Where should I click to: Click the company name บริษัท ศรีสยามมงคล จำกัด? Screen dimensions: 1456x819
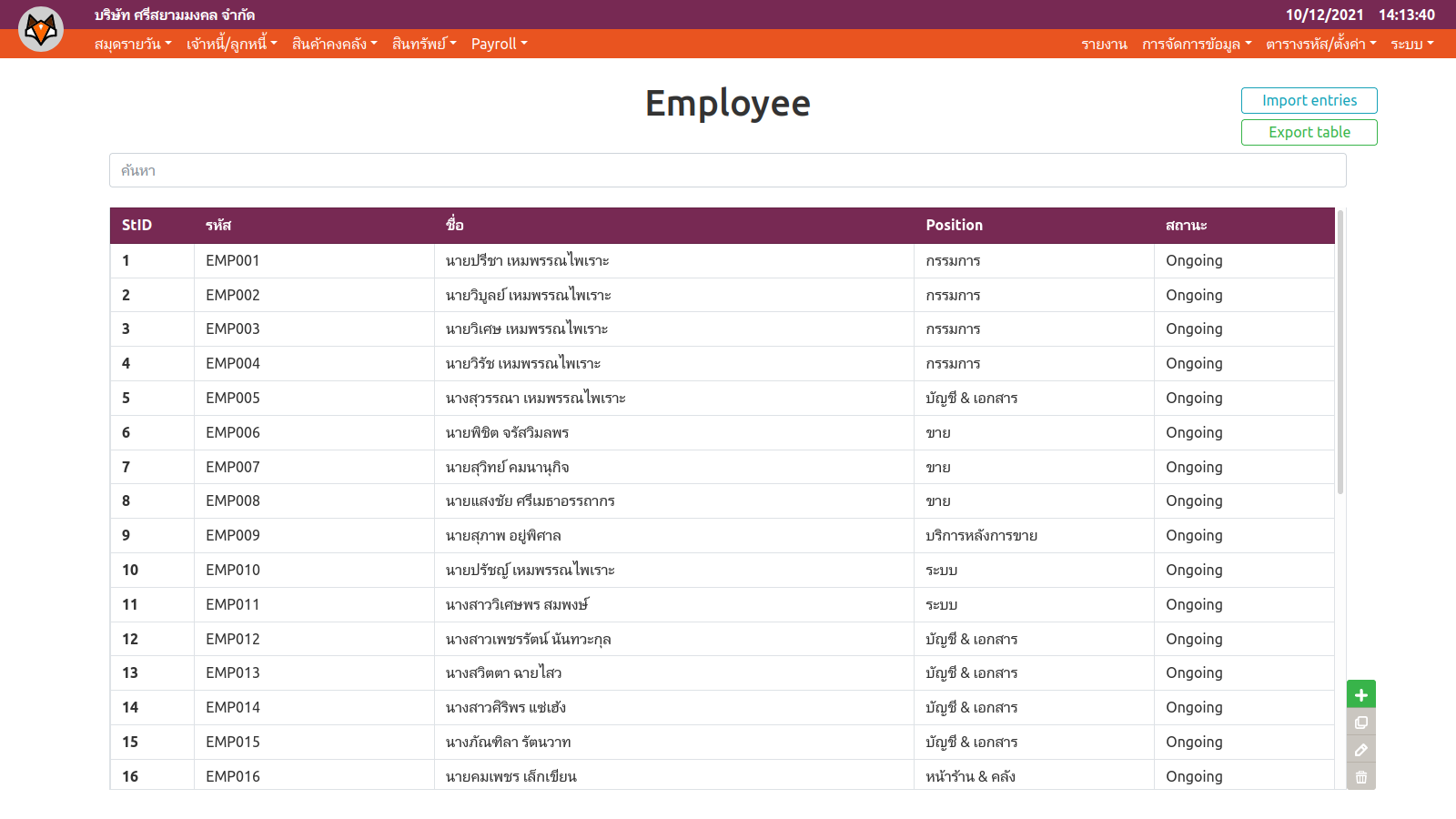click(175, 15)
